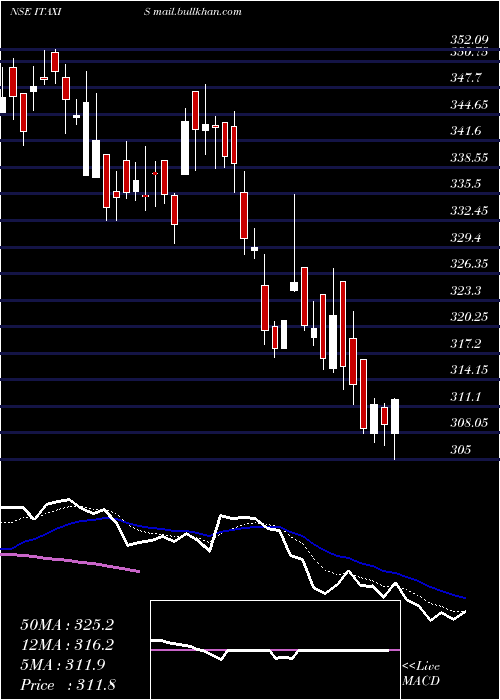
Task: Pick the 311.1 price axis label
Action: [466, 396]
